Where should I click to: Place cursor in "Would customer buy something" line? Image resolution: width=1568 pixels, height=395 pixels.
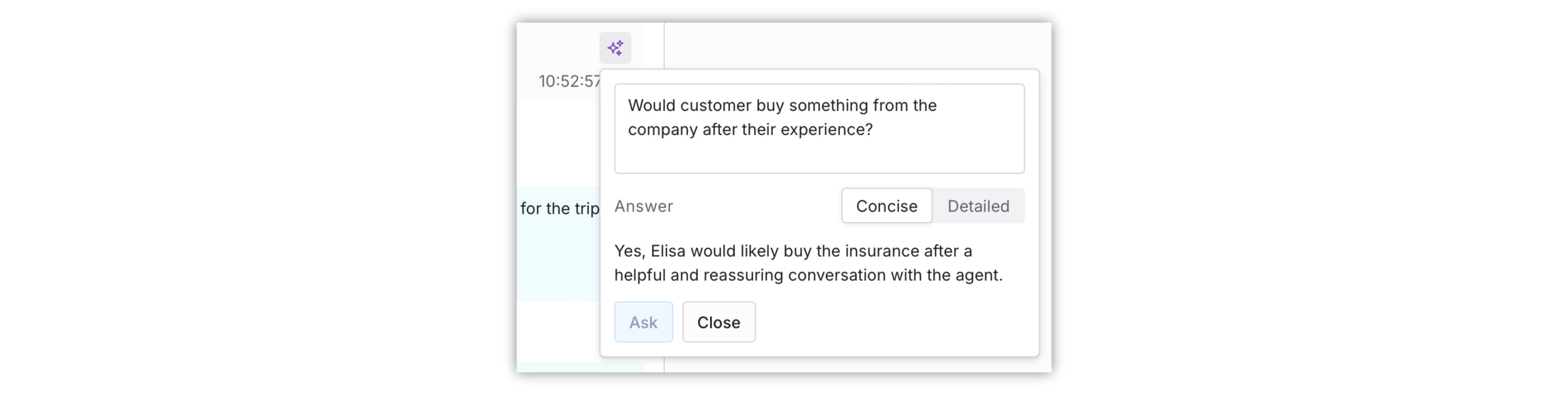[x=782, y=105]
